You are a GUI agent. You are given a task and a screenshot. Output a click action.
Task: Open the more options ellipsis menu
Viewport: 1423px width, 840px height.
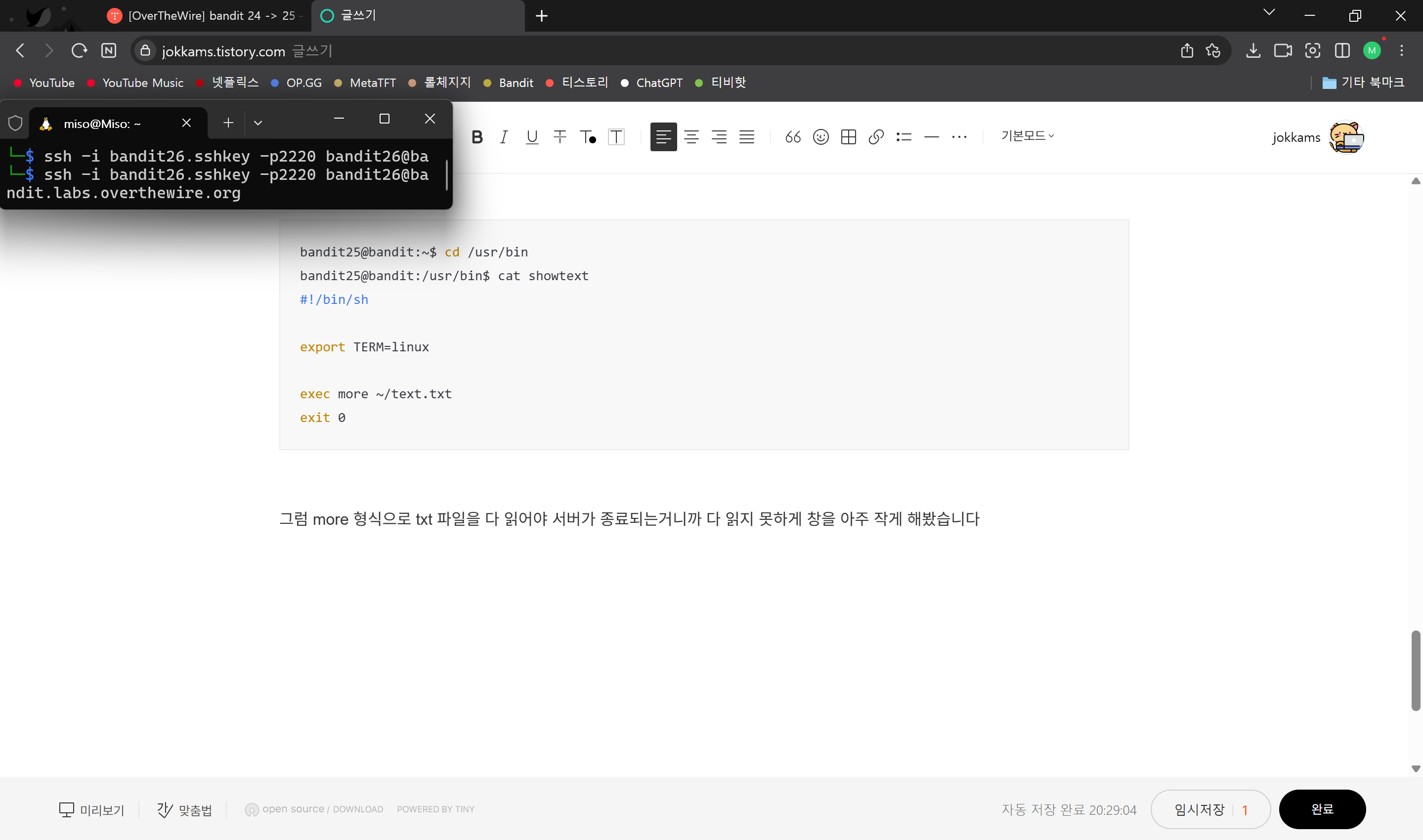[959, 137]
